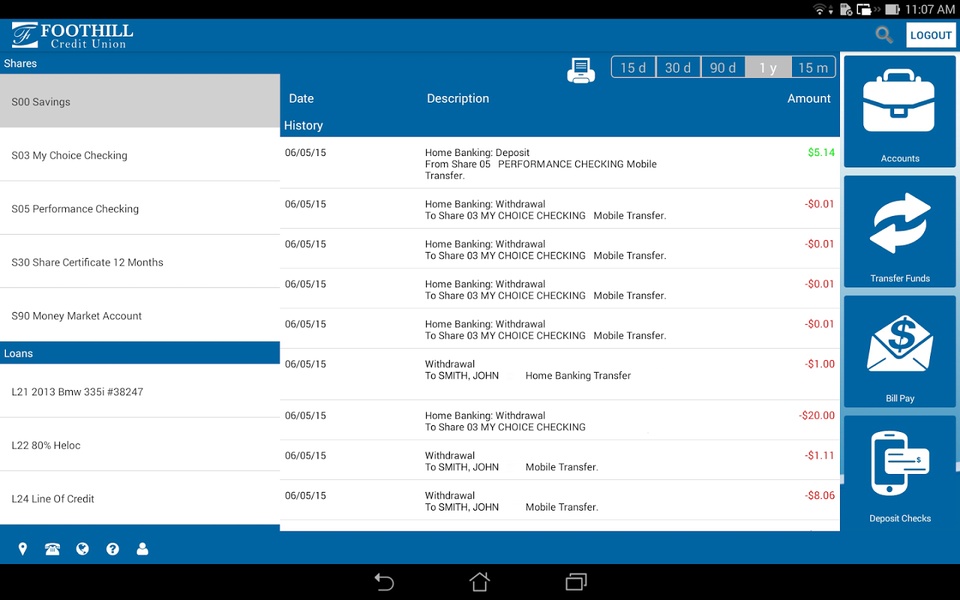Select the 1 y history range
The width and height of the screenshot is (960, 600).
(768, 67)
